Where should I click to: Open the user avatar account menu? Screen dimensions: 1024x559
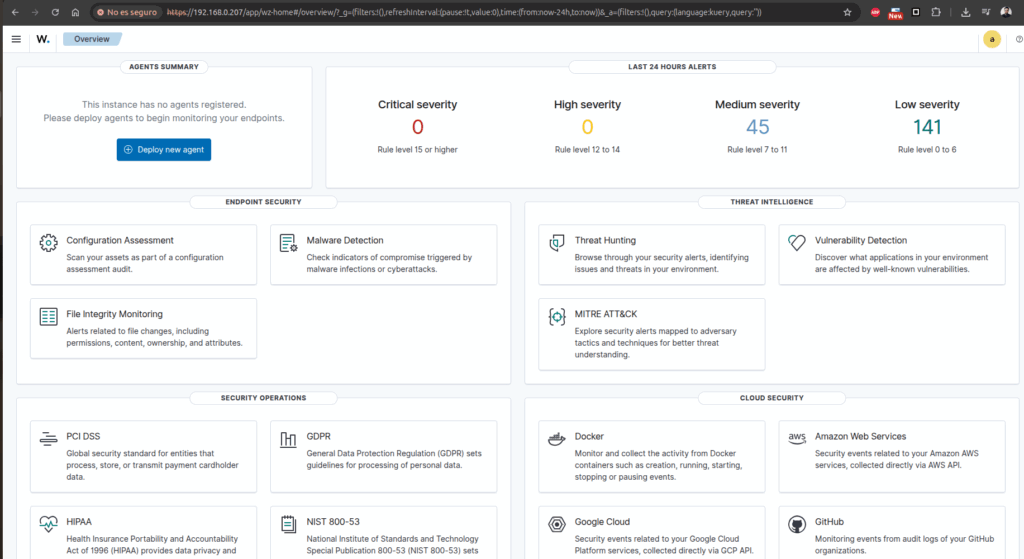point(991,39)
